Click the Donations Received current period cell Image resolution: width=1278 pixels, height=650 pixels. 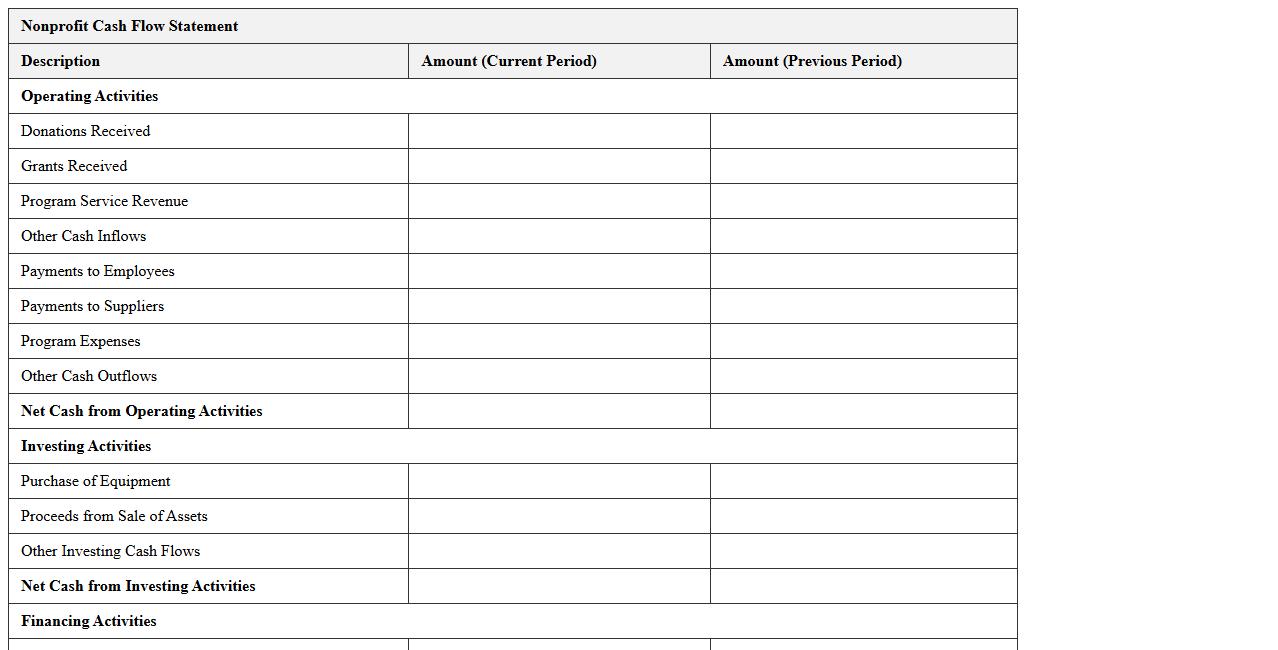coord(559,131)
